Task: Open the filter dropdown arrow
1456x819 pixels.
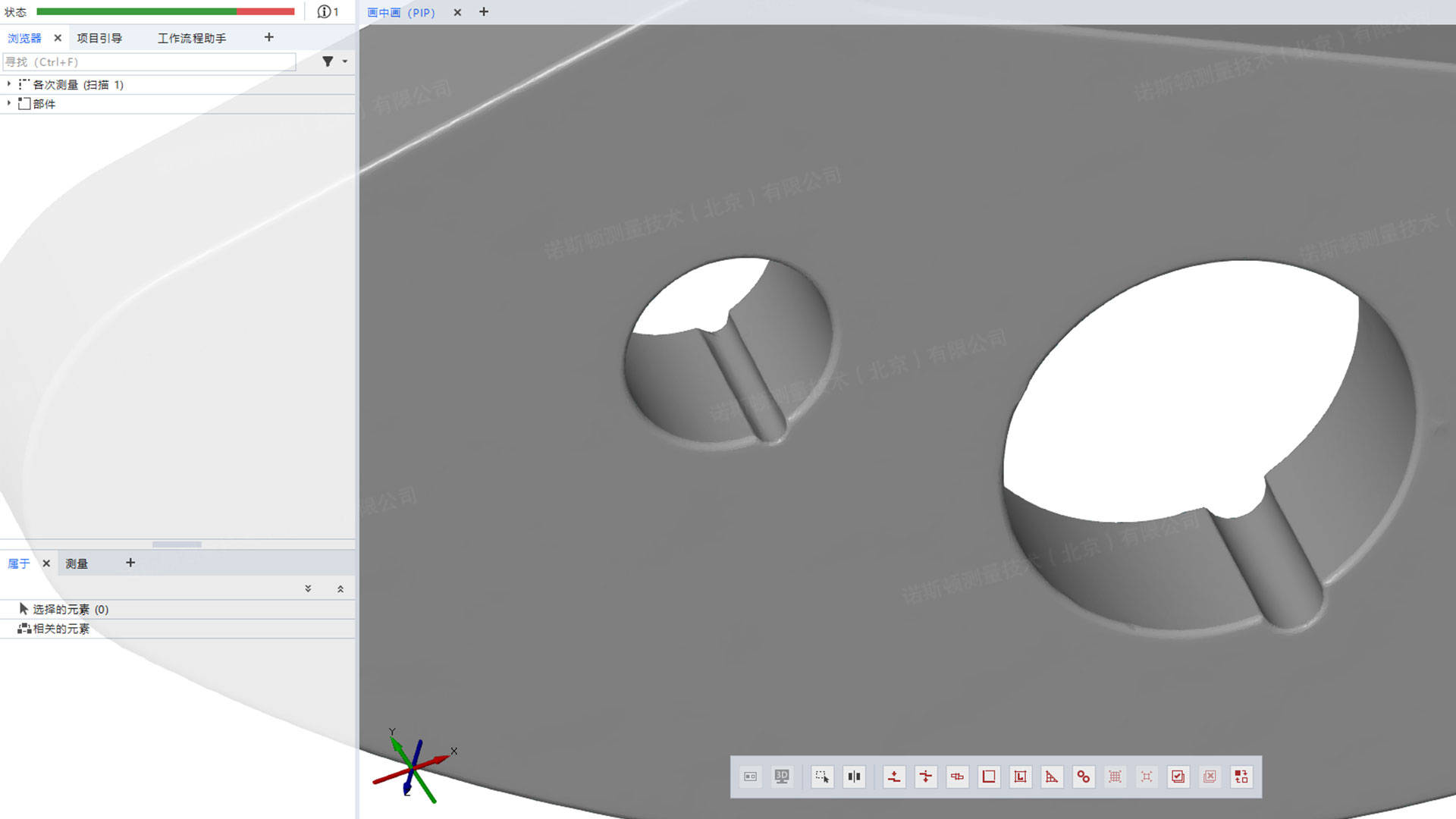Action: coord(345,61)
